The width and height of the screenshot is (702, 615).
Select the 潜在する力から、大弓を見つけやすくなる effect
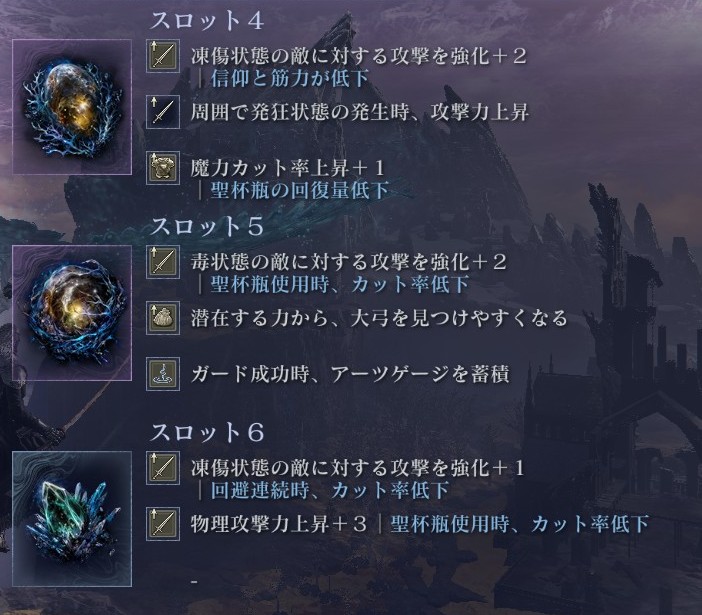(x=379, y=318)
